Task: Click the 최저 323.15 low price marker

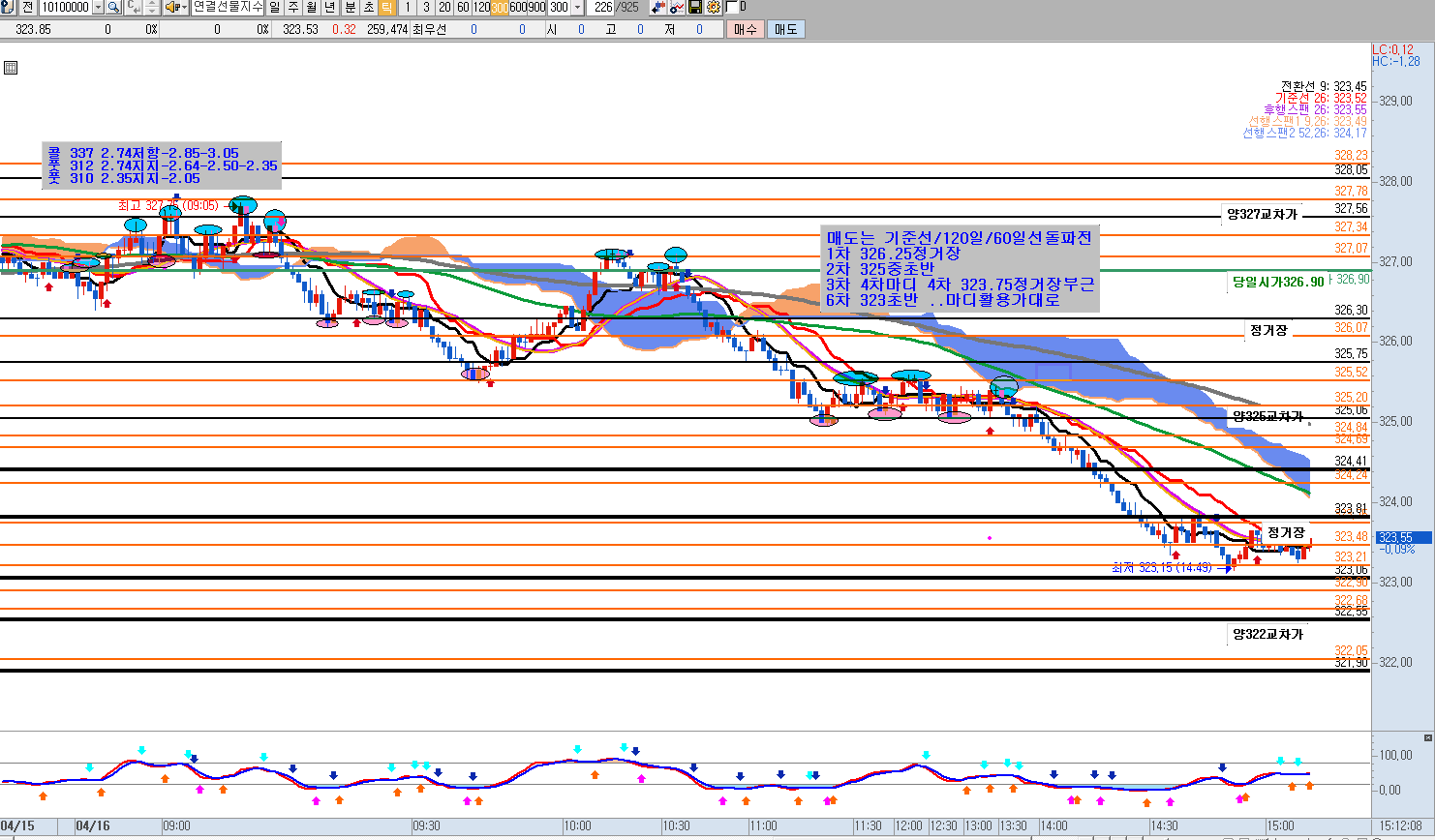Action: pos(1161,568)
